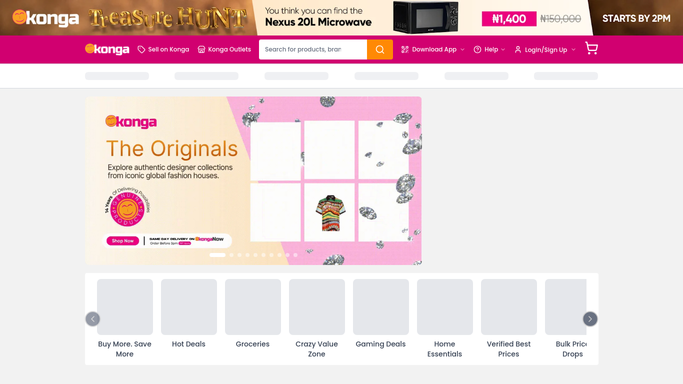683x384 pixels.
Task: Expand the Download App dropdown chevron
Action: pos(462,50)
